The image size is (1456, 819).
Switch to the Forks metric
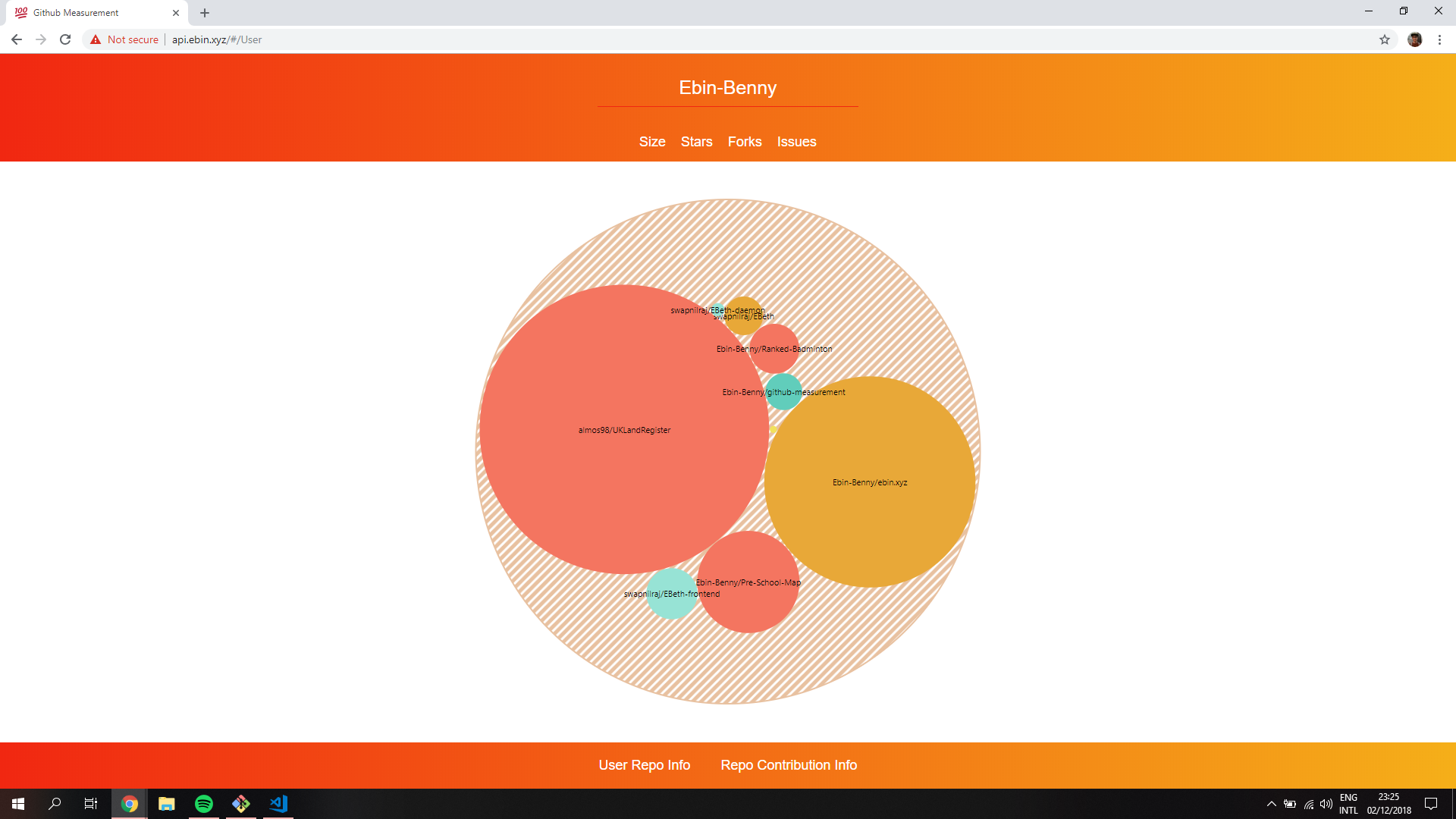[744, 142]
